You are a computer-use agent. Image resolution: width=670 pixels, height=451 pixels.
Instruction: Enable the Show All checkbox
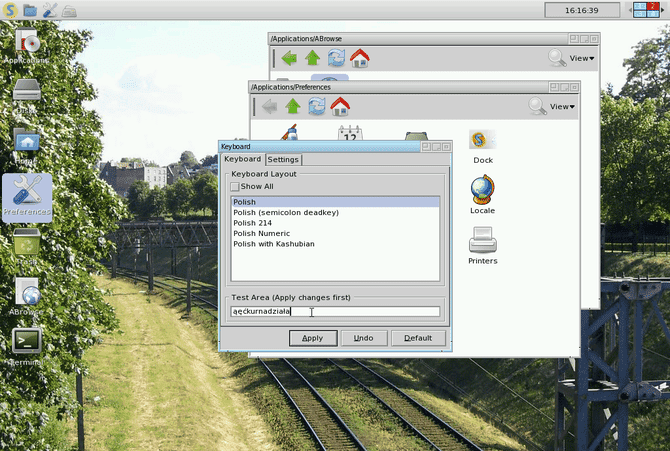(x=235, y=186)
